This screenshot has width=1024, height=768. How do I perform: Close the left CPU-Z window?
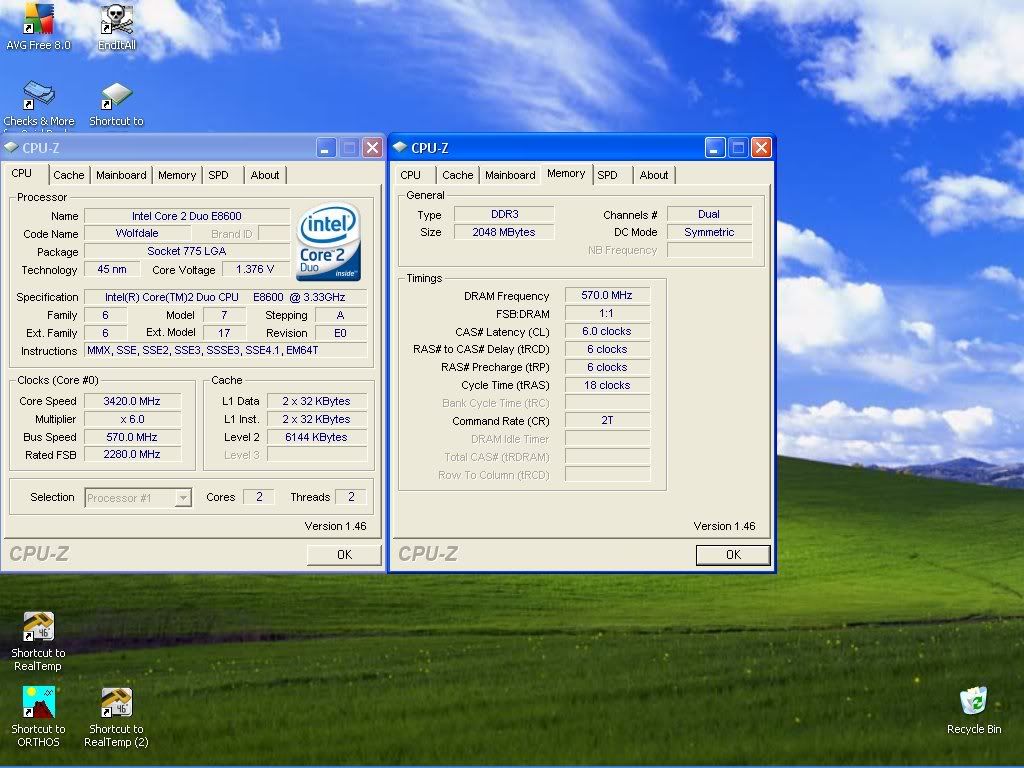point(372,148)
